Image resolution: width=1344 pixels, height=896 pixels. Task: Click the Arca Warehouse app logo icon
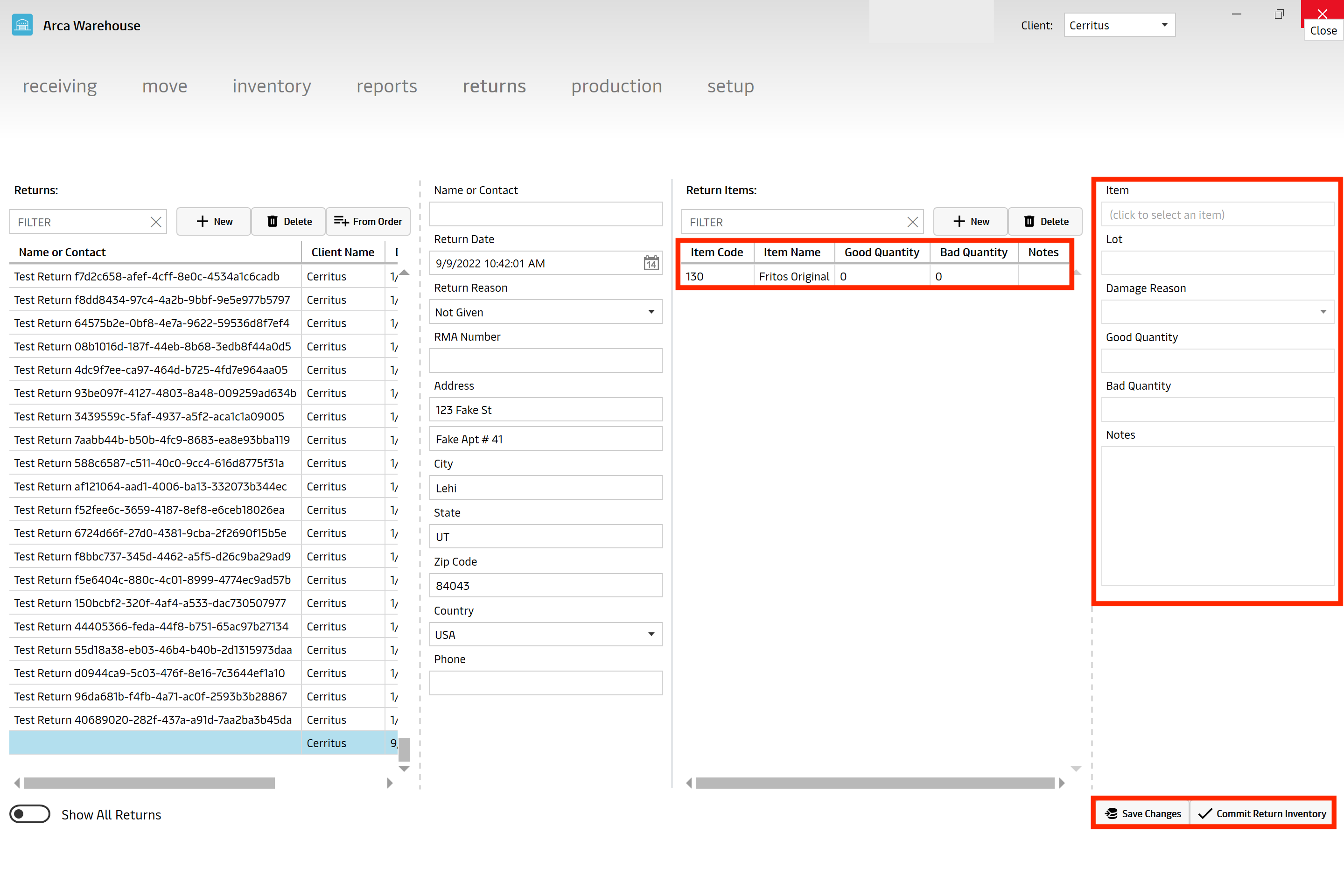tap(22, 25)
